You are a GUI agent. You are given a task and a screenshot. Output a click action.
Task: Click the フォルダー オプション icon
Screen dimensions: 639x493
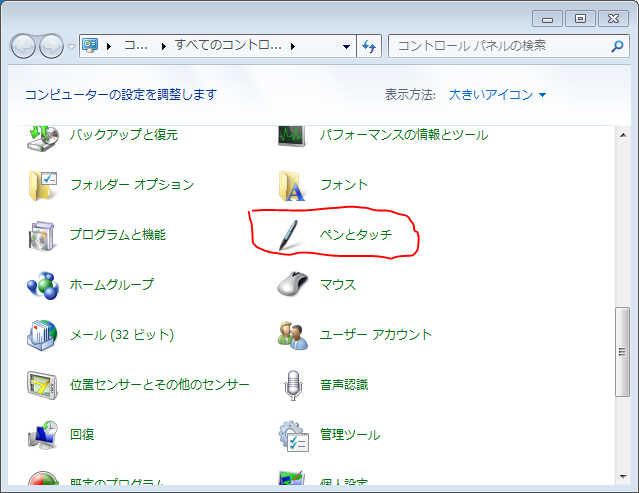tap(43, 185)
